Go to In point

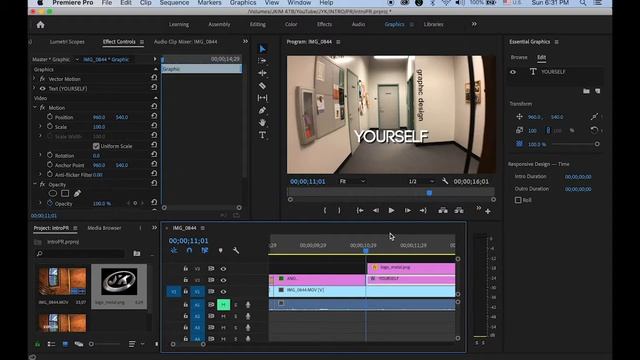coord(360,210)
